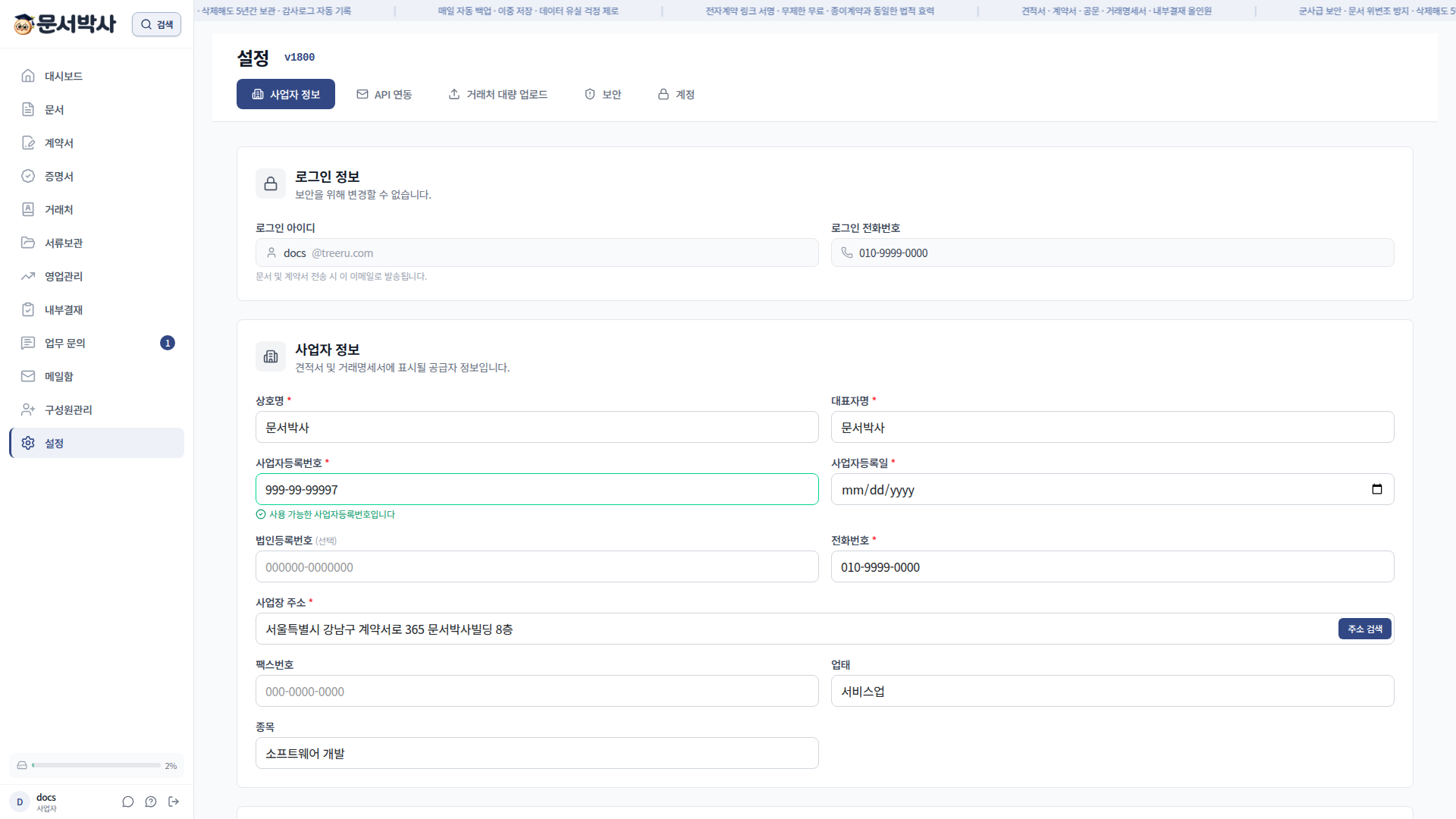
Task: Focus the 종목 input field
Action: pyautogui.click(x=537, y=753)
